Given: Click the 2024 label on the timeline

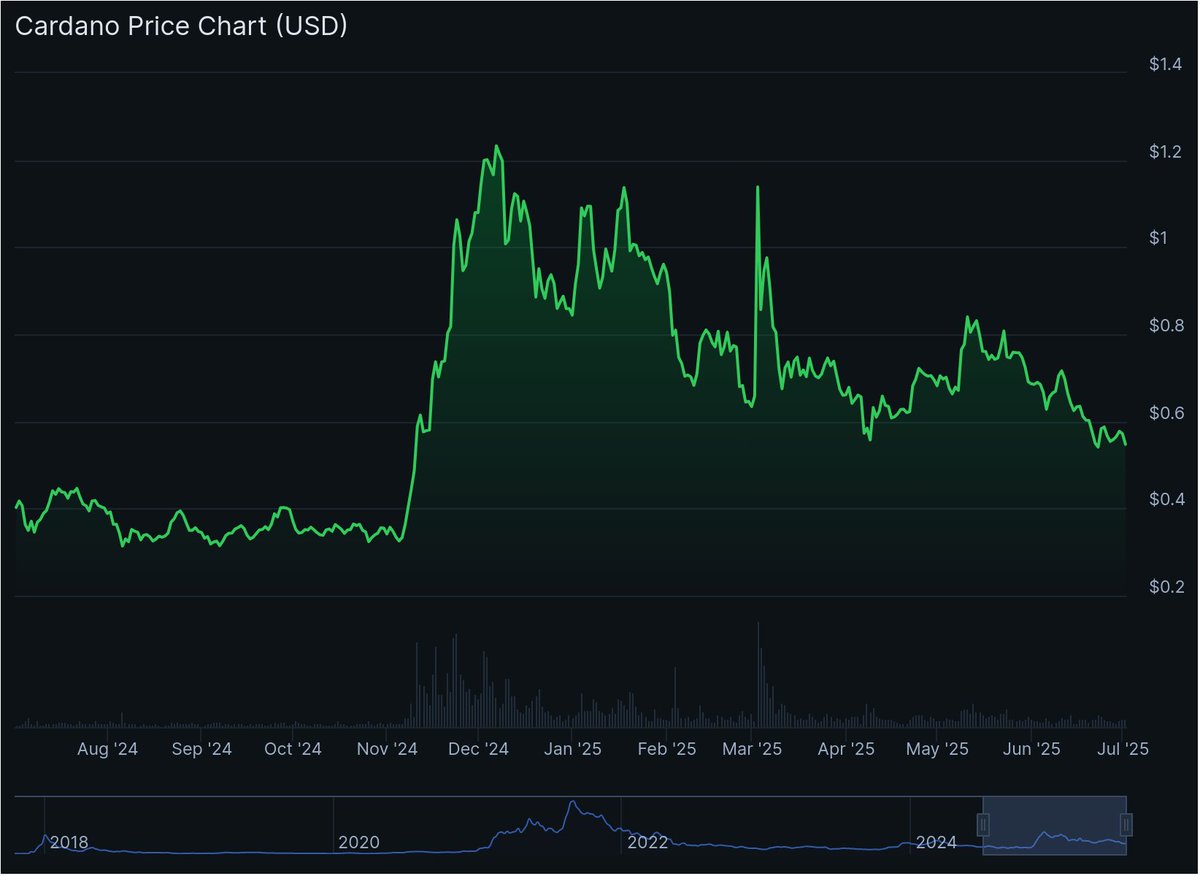Looking at the screenshot, I should coord(938,843).
